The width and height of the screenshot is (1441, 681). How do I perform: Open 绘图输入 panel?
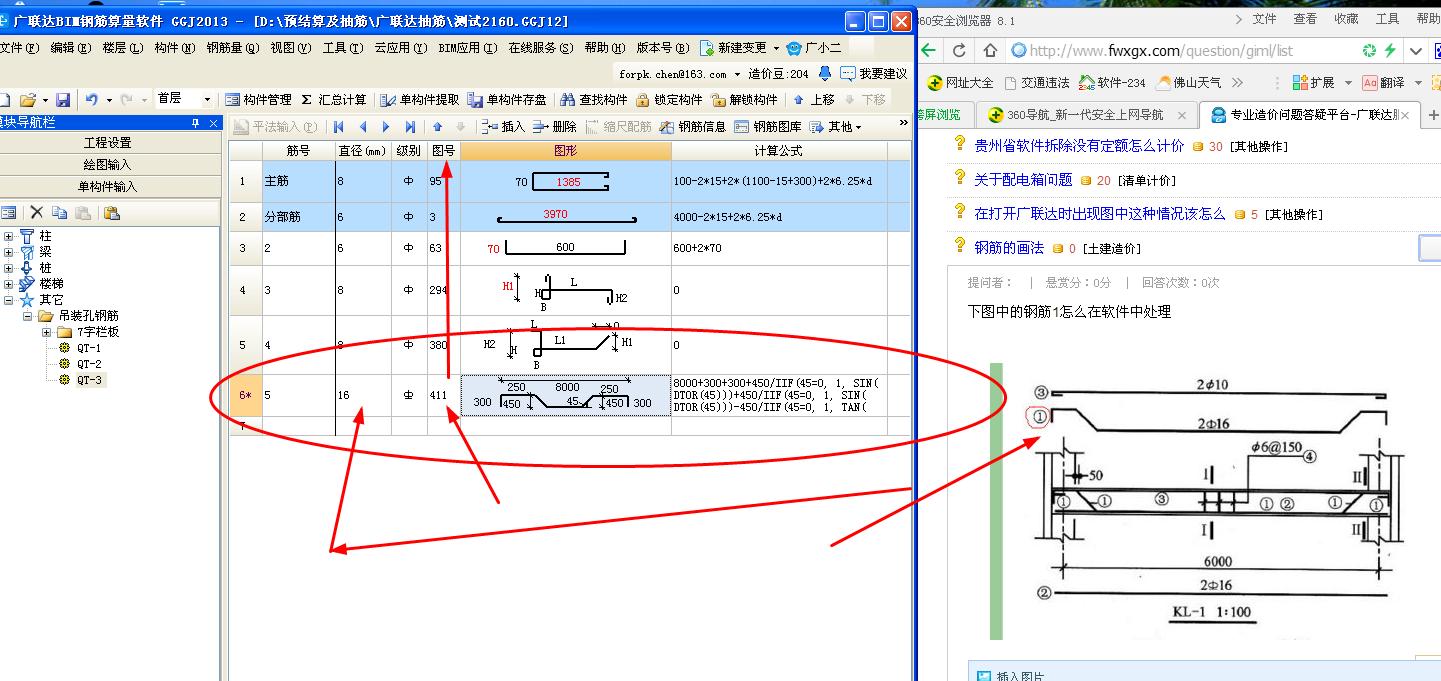(109, 165)
